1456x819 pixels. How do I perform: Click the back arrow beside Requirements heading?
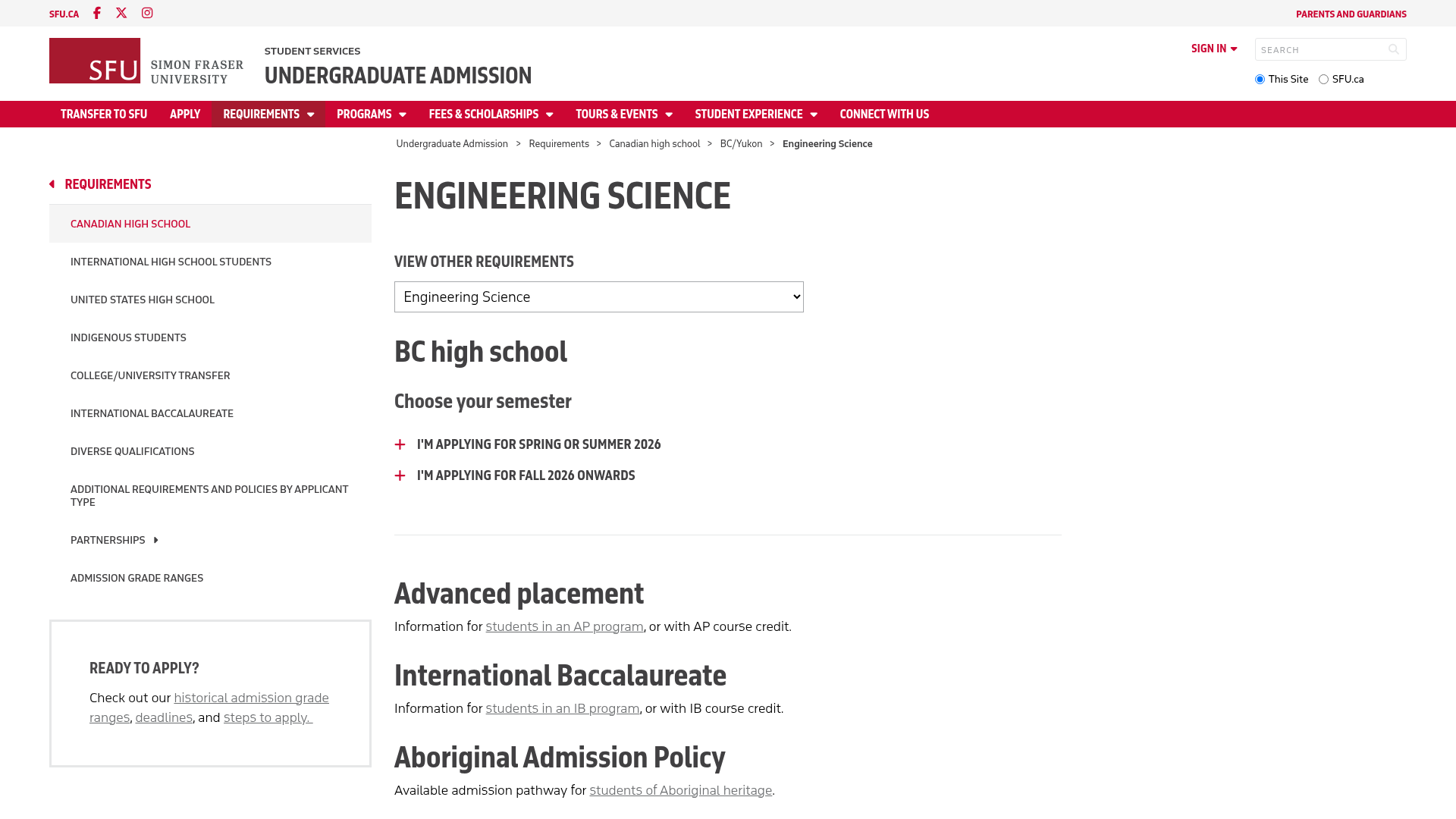point(52,184)
